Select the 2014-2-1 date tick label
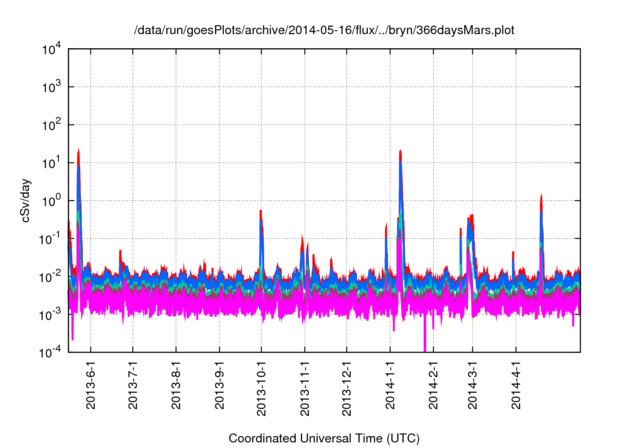Image resolution: width=640 pixels, height=448 pixels. pos(433,384)
